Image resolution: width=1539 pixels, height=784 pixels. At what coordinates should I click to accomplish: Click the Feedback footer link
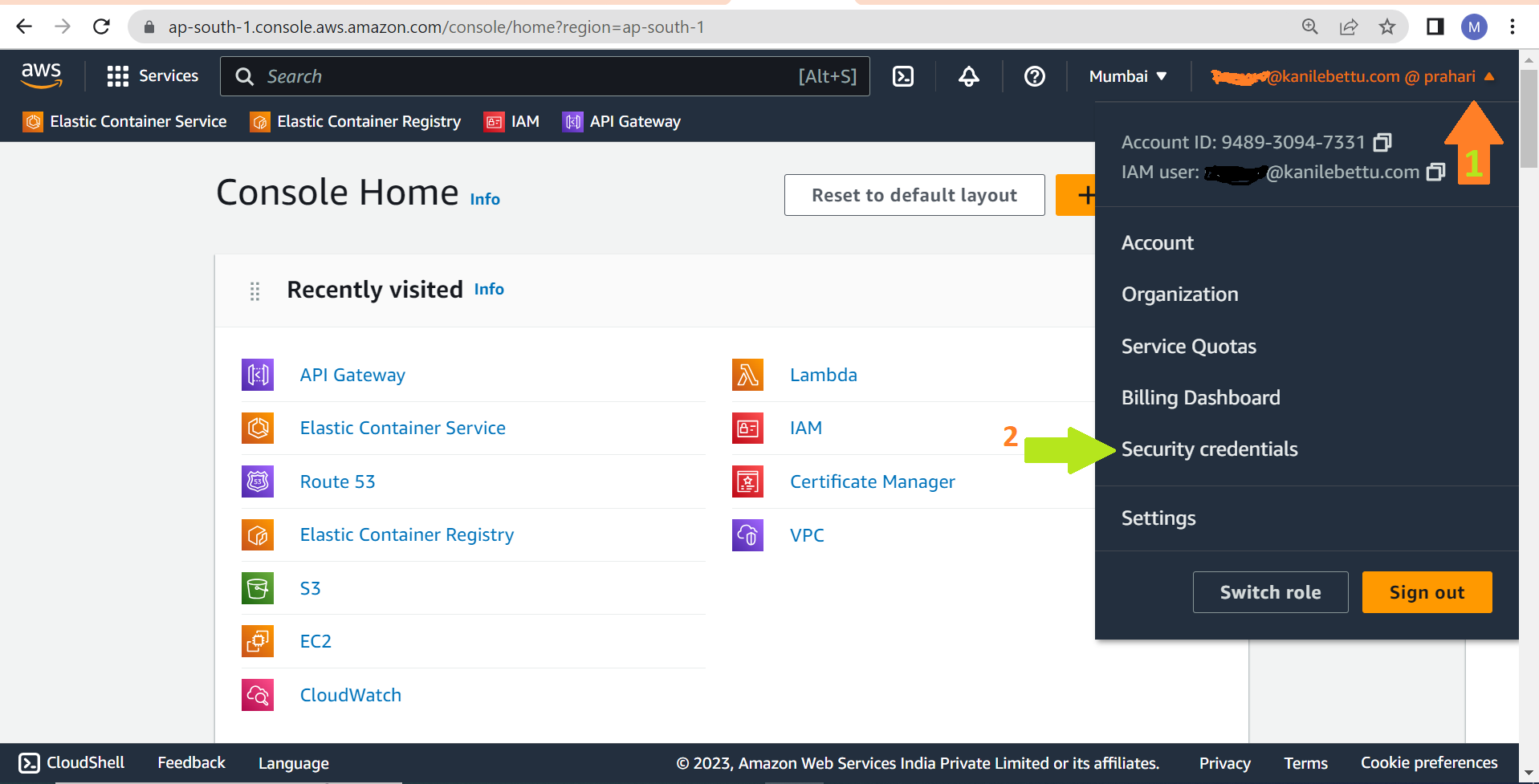191,762
